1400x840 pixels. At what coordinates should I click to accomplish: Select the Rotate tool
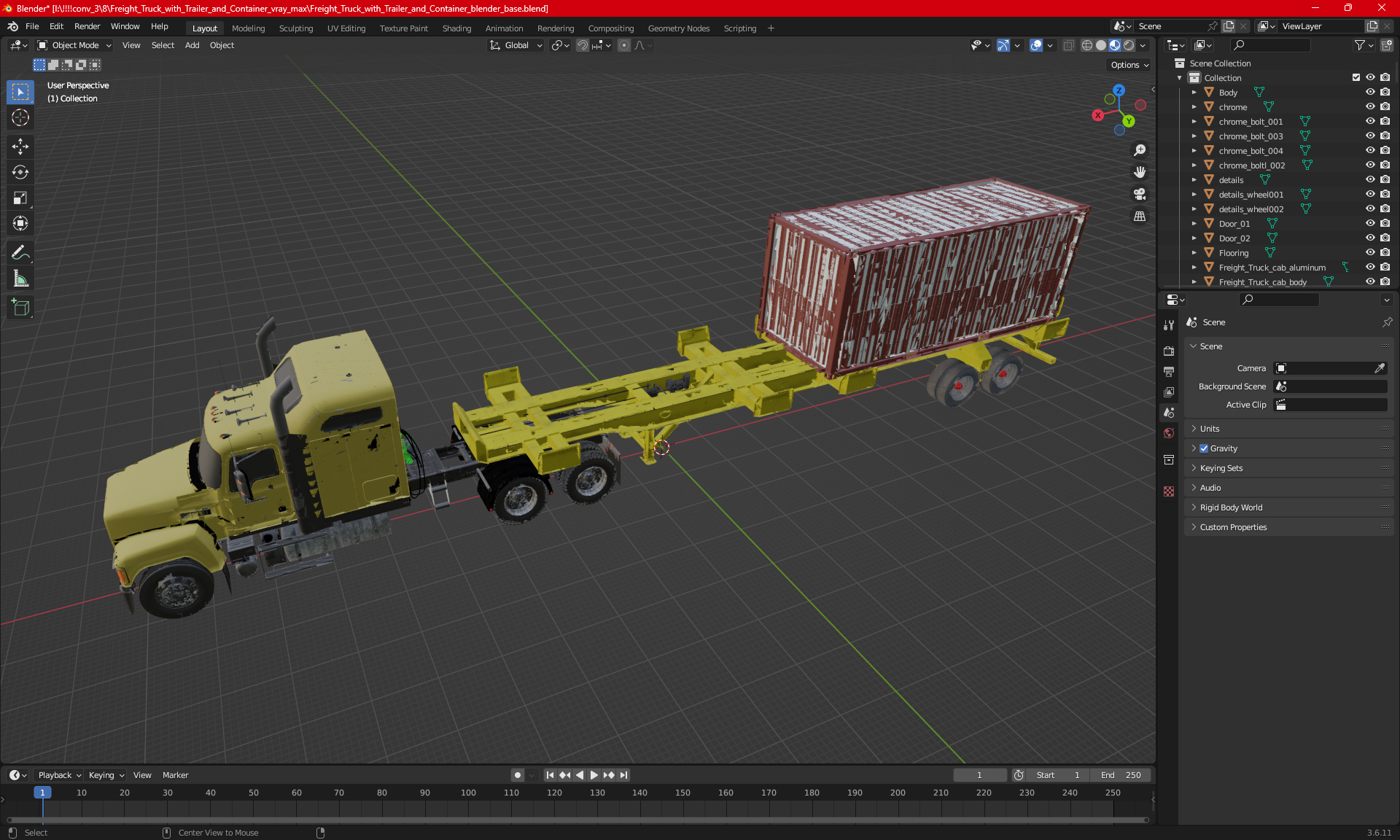(x=20, y=172)
